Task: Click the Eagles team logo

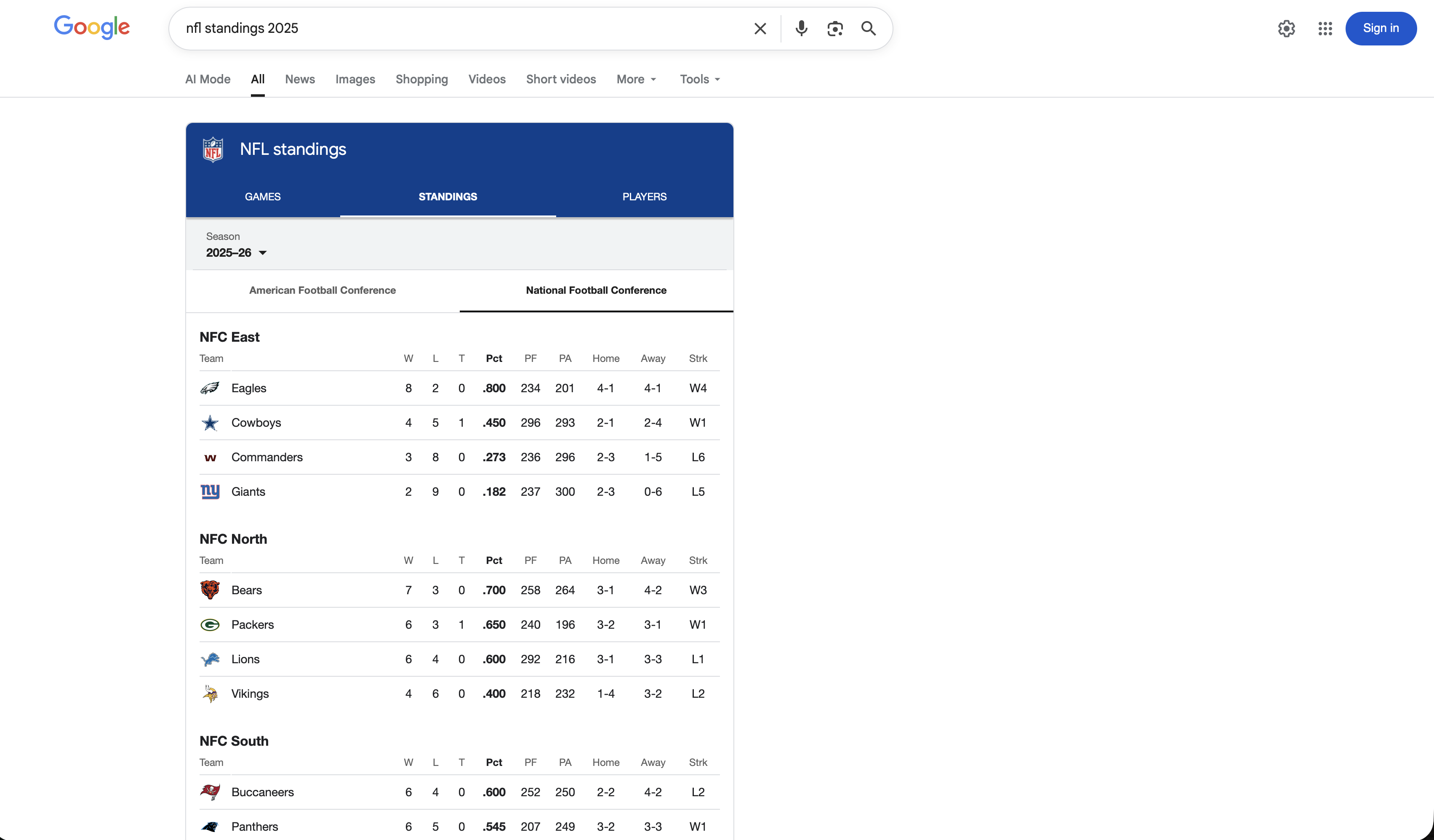Action: (210, 388)
